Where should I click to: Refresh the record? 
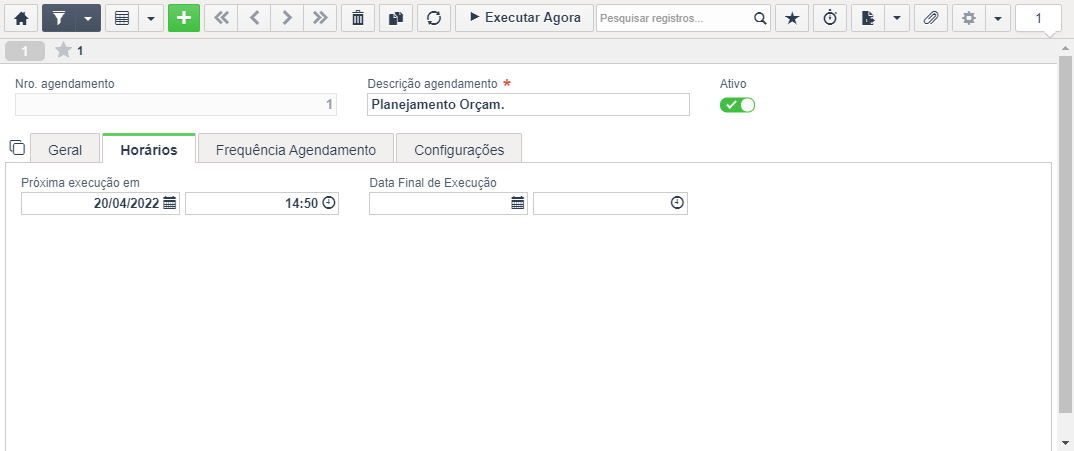coord(434,19)
